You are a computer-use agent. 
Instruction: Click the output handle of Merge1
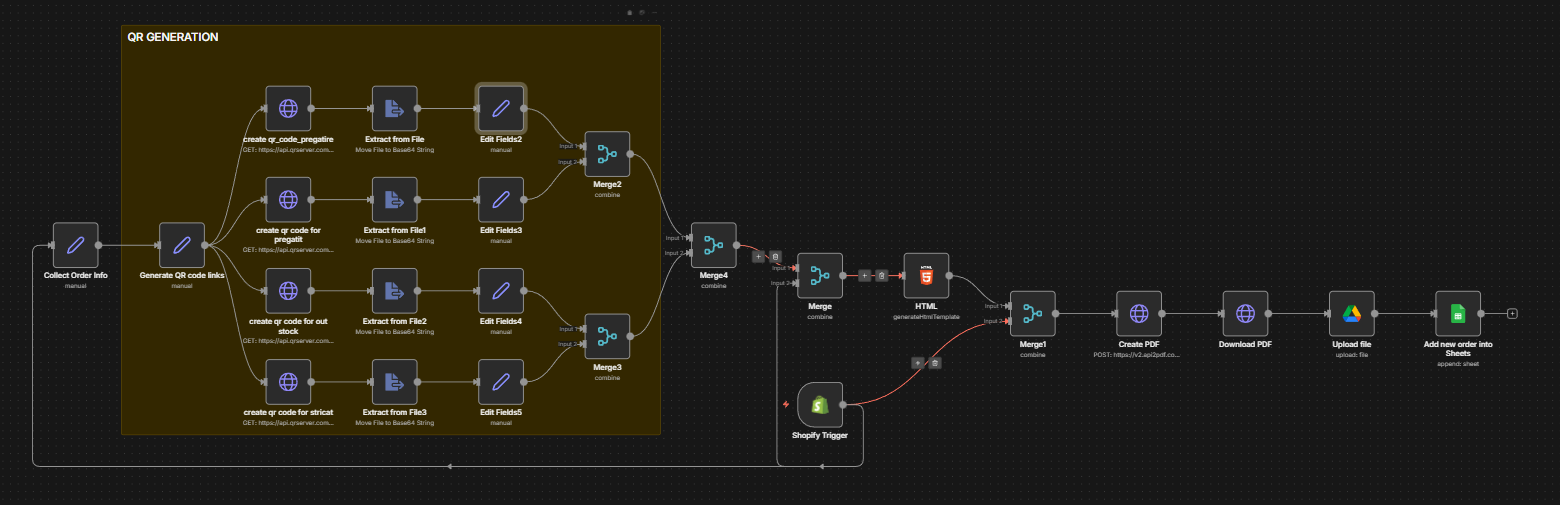1057,314
